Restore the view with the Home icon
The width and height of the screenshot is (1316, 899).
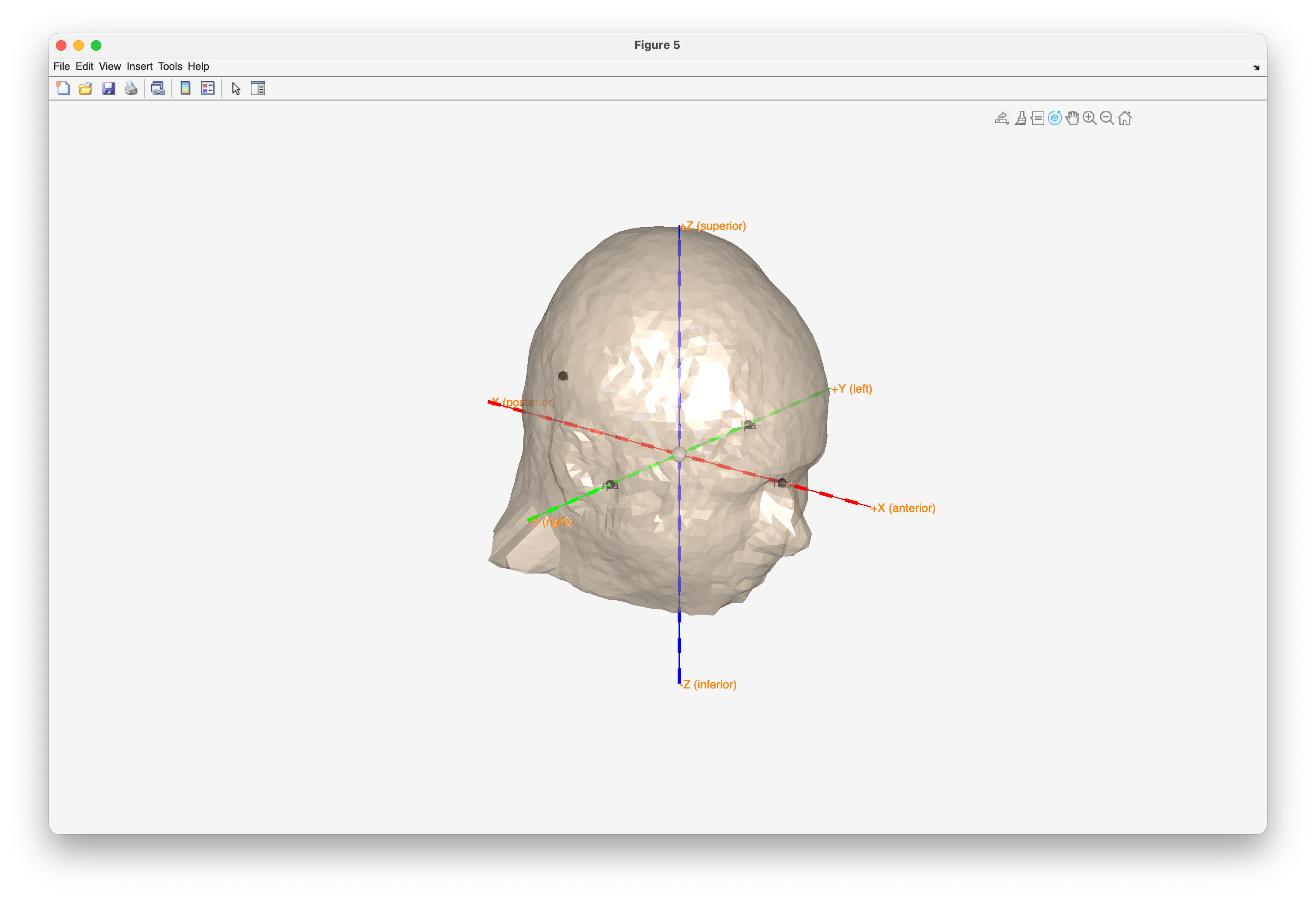(x=1125, y=118)
